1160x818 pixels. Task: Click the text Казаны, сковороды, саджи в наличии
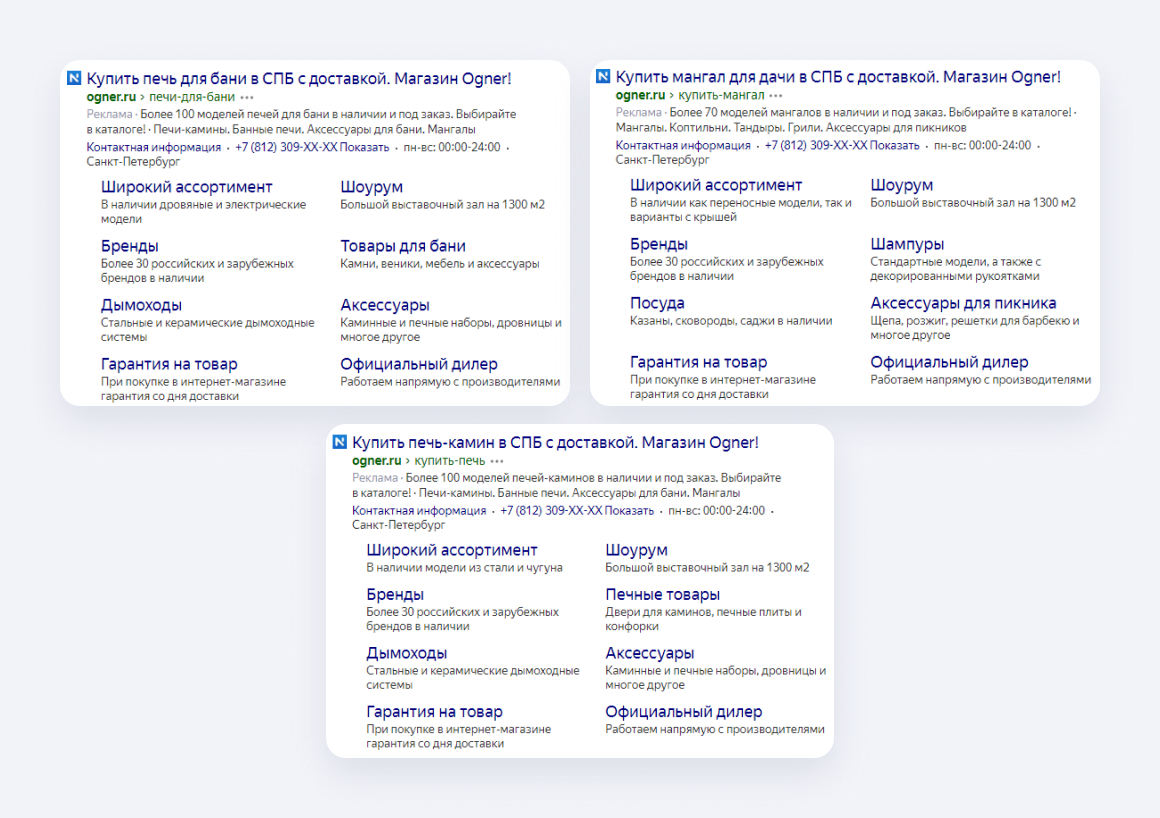point(731,321)
